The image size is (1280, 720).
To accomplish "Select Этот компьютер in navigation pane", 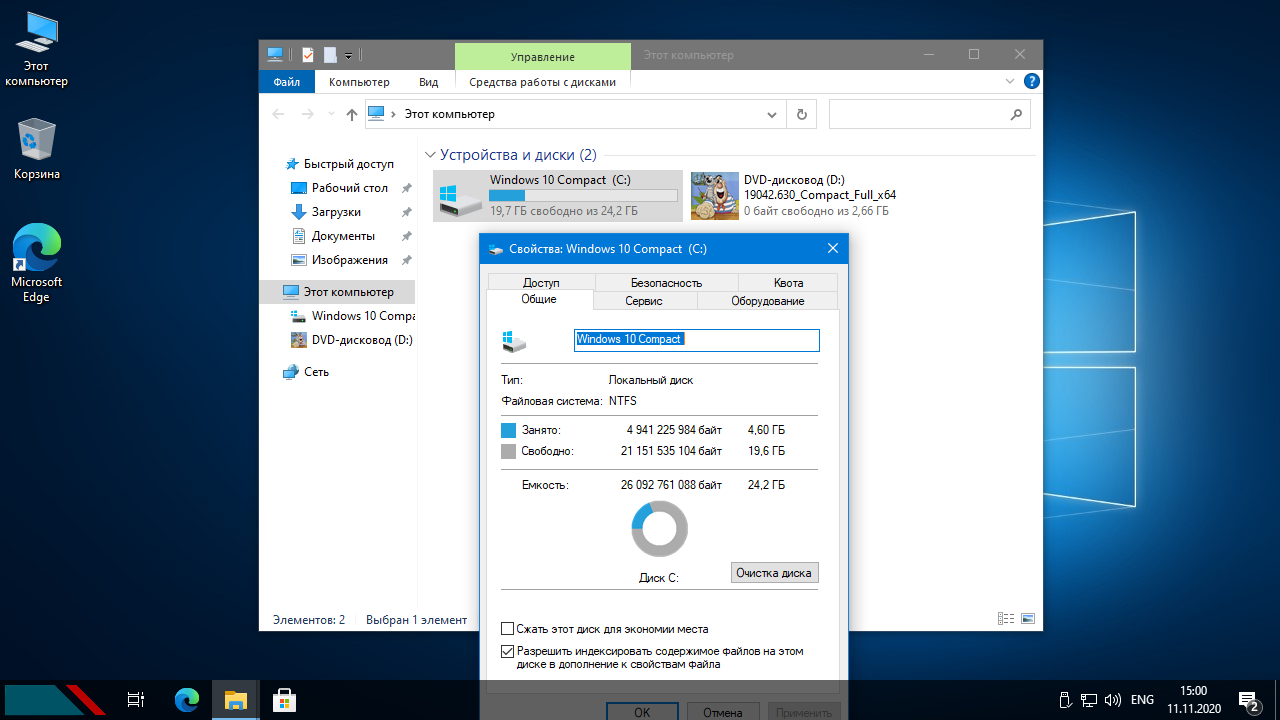I will [337, 292].
